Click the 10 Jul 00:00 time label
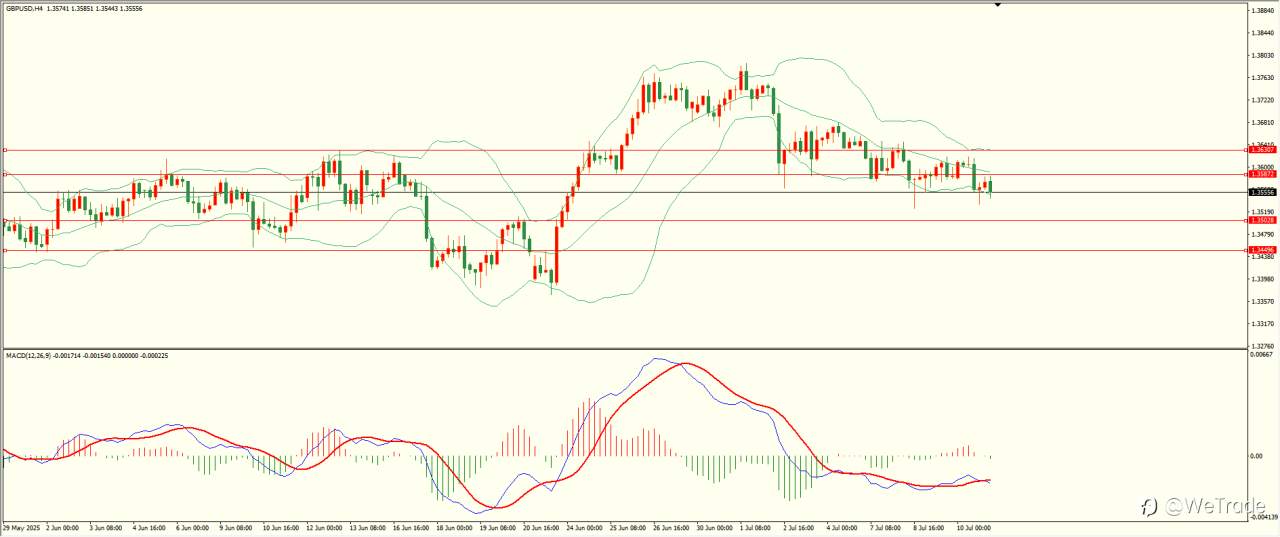This screenshot has height=537, width=1280. (976, 526)
